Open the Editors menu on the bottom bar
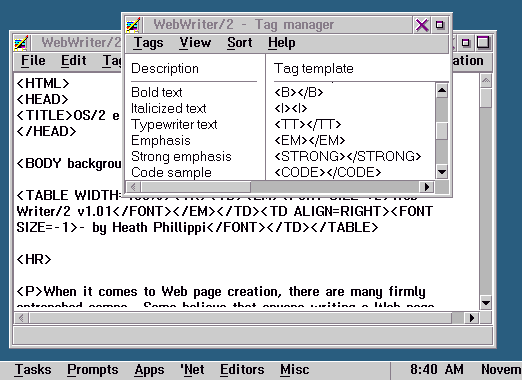This screenshot has width=522, height=380. click(242, 370)
